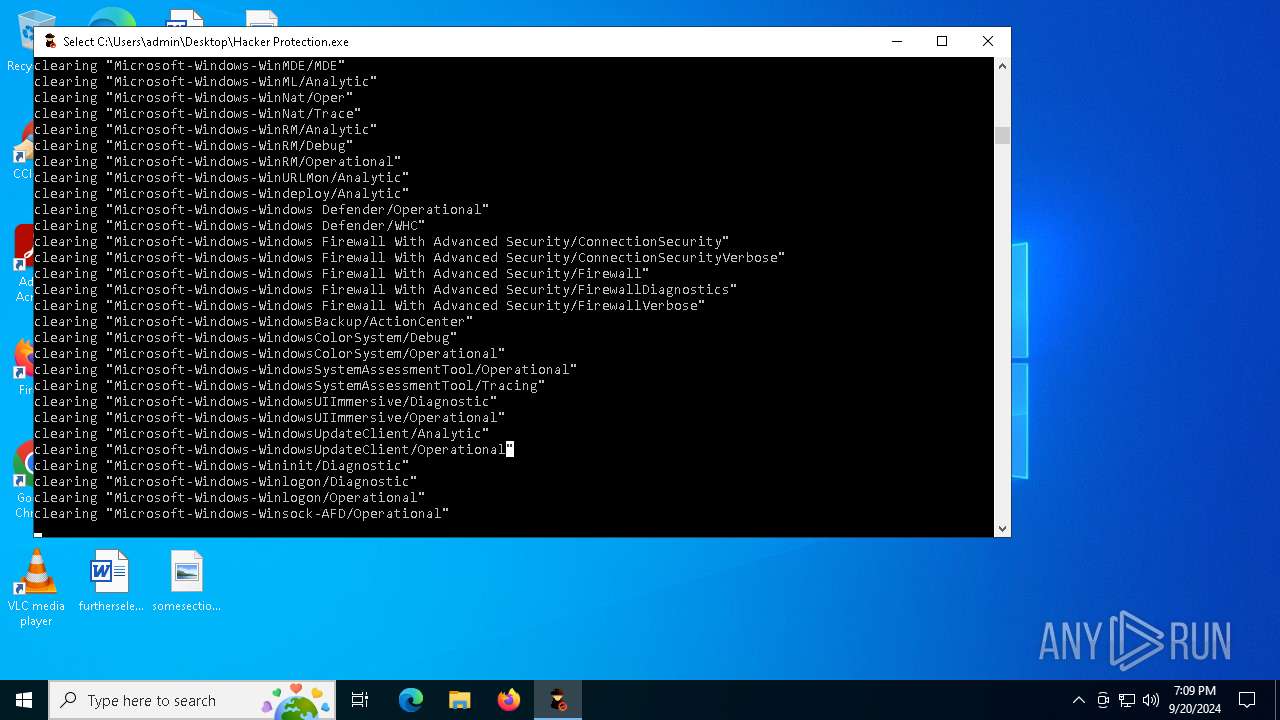1280x720 pixels.
Task: Click the "Microsoft-Windows-WinRM/Debug" line
Action: [194, 146]
